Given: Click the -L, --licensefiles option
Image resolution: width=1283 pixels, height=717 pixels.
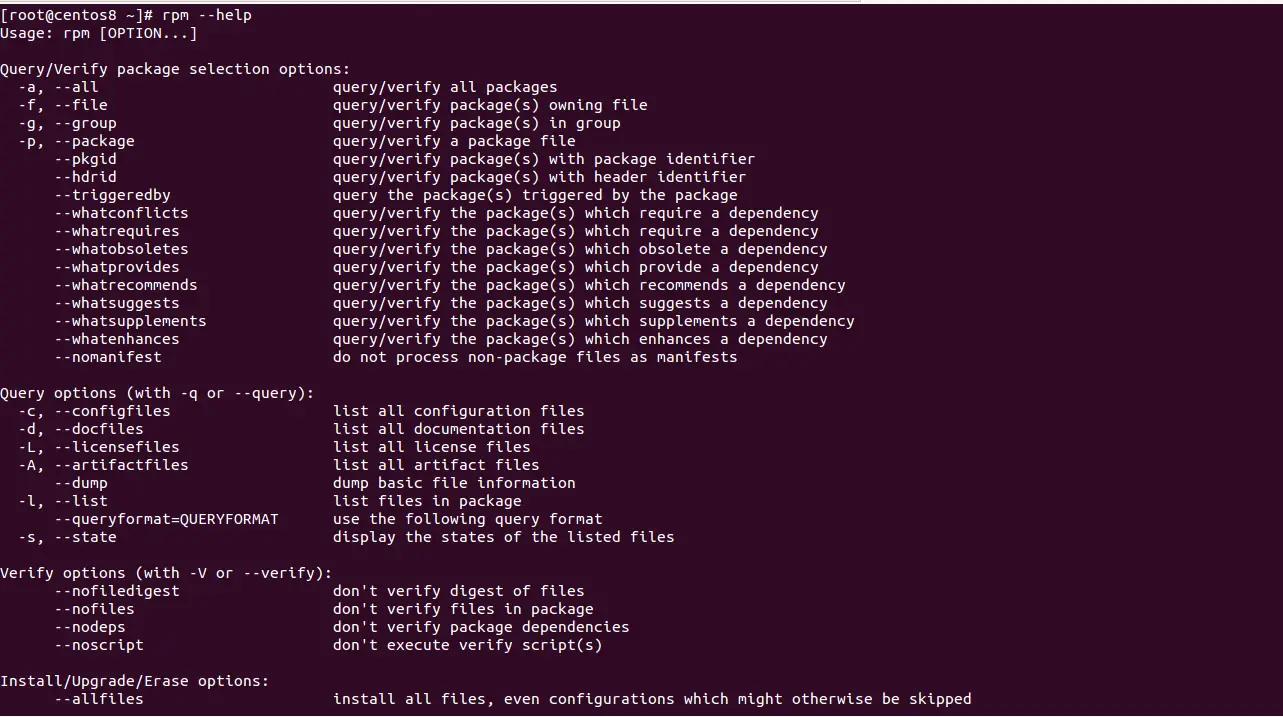Looking at the screenshot, I should click(x=99, y=447).
